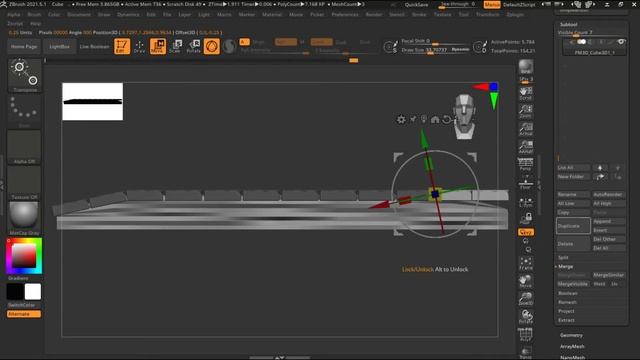The image size is (640, 360).
Task: Open the Dots stroke type picker
Action: click(24, 111)
